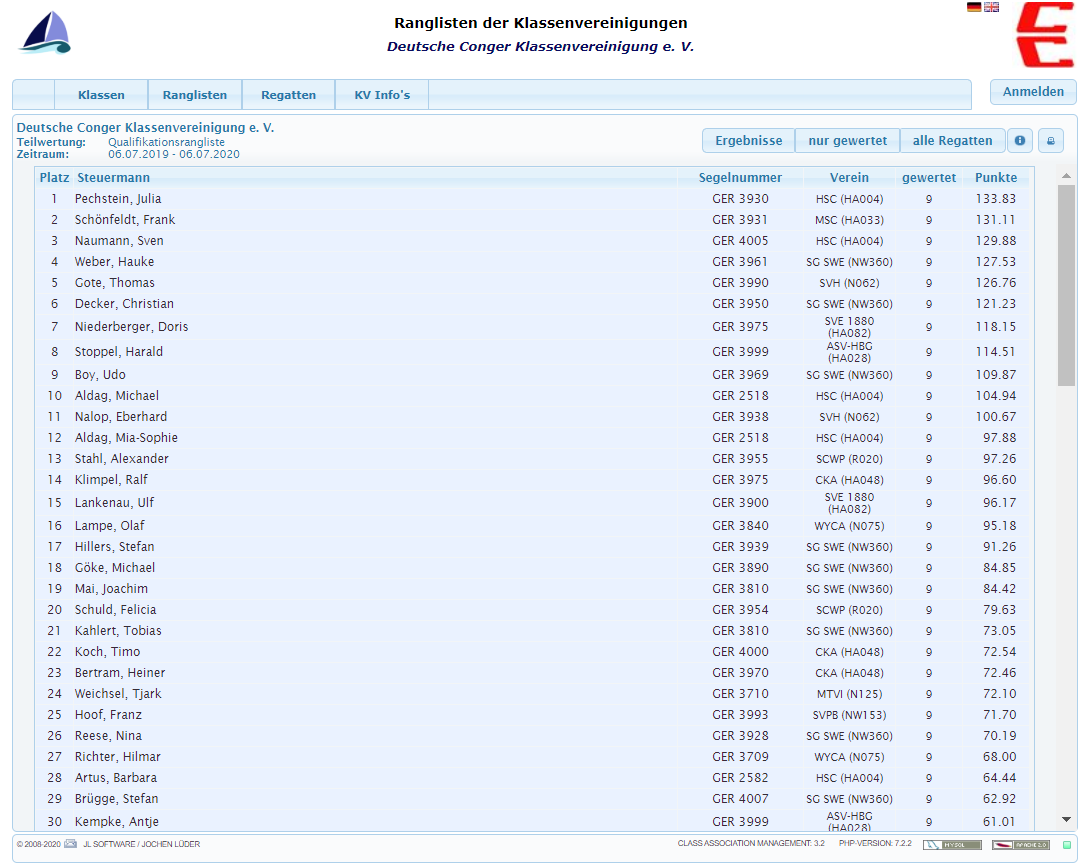Select helmsman Weber, Hauke
Screen dimensions: 1081x866
[114, 262]
